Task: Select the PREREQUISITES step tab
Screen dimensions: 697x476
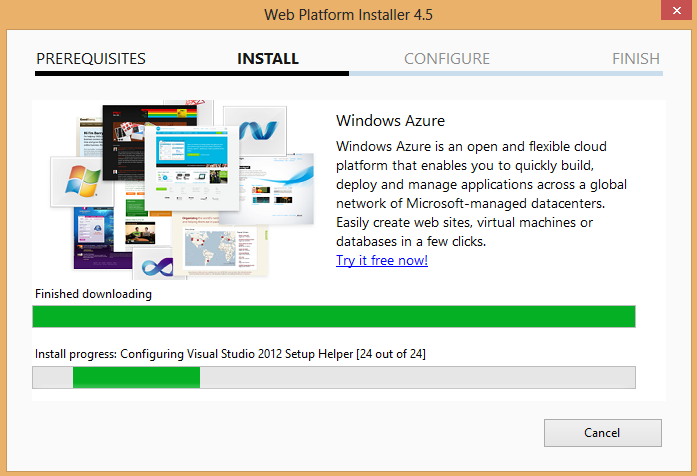Action: point(91,59)
